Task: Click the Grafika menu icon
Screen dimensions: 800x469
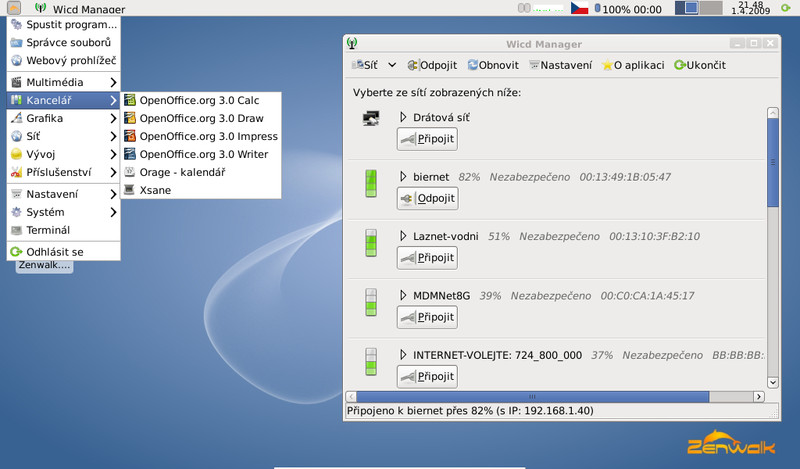Action: (16, 118)
